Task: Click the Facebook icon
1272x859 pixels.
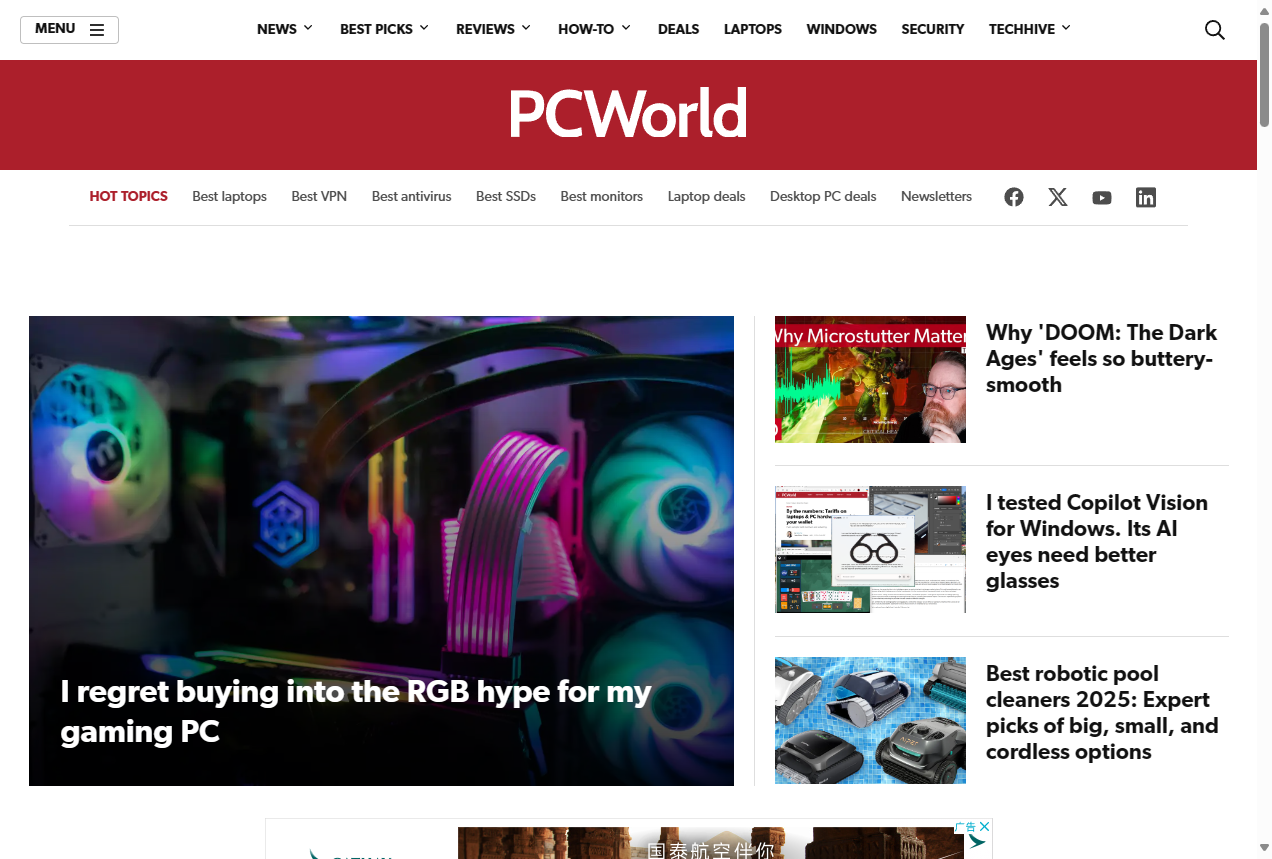Action: pyautogui.click(x=1013, y=197)
